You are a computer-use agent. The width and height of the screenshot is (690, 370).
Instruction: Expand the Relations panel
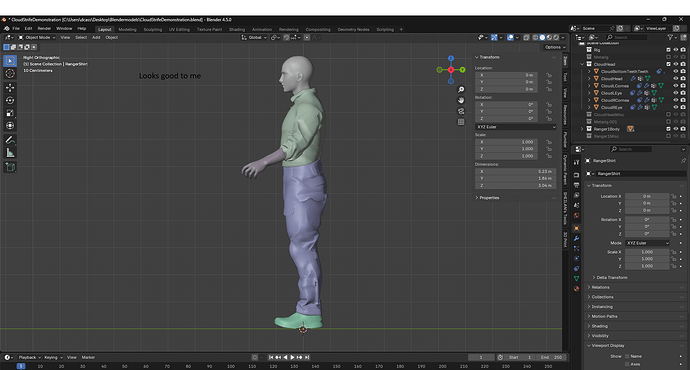[600, 287]
